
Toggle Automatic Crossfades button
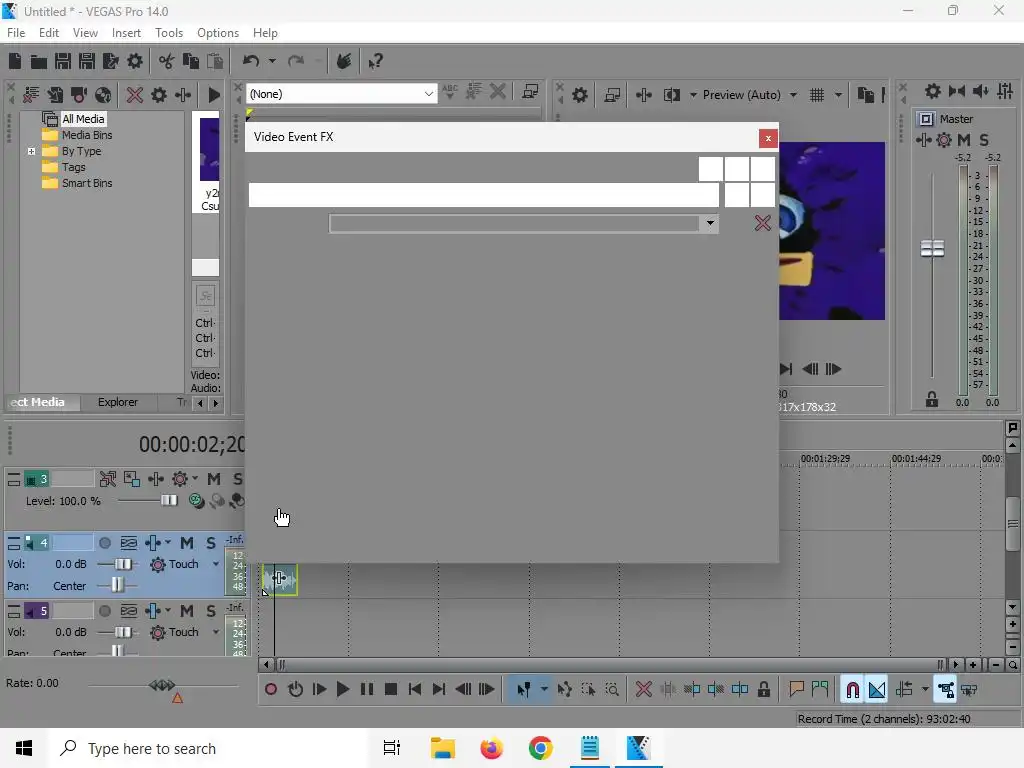pyautogui.click(x=877, y=690)
